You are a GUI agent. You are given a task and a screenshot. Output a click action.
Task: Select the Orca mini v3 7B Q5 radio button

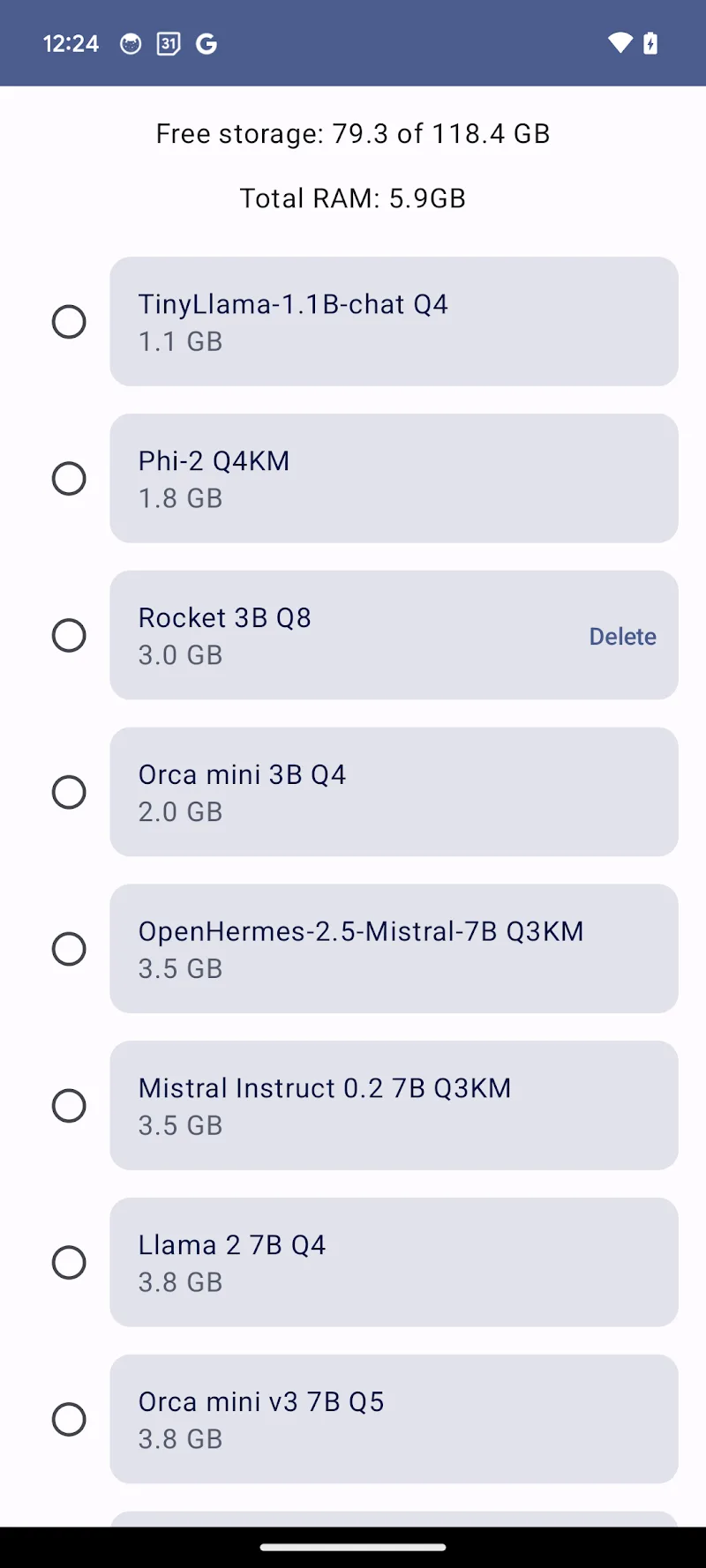[x=69, y=1420]
